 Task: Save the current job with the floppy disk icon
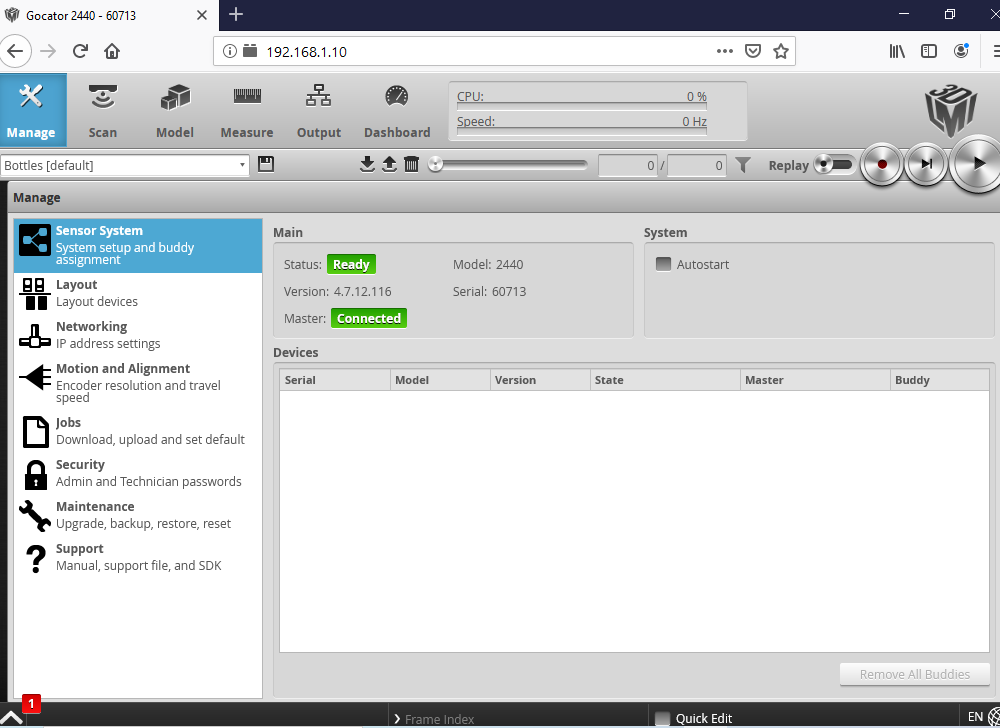pos(265,164)
